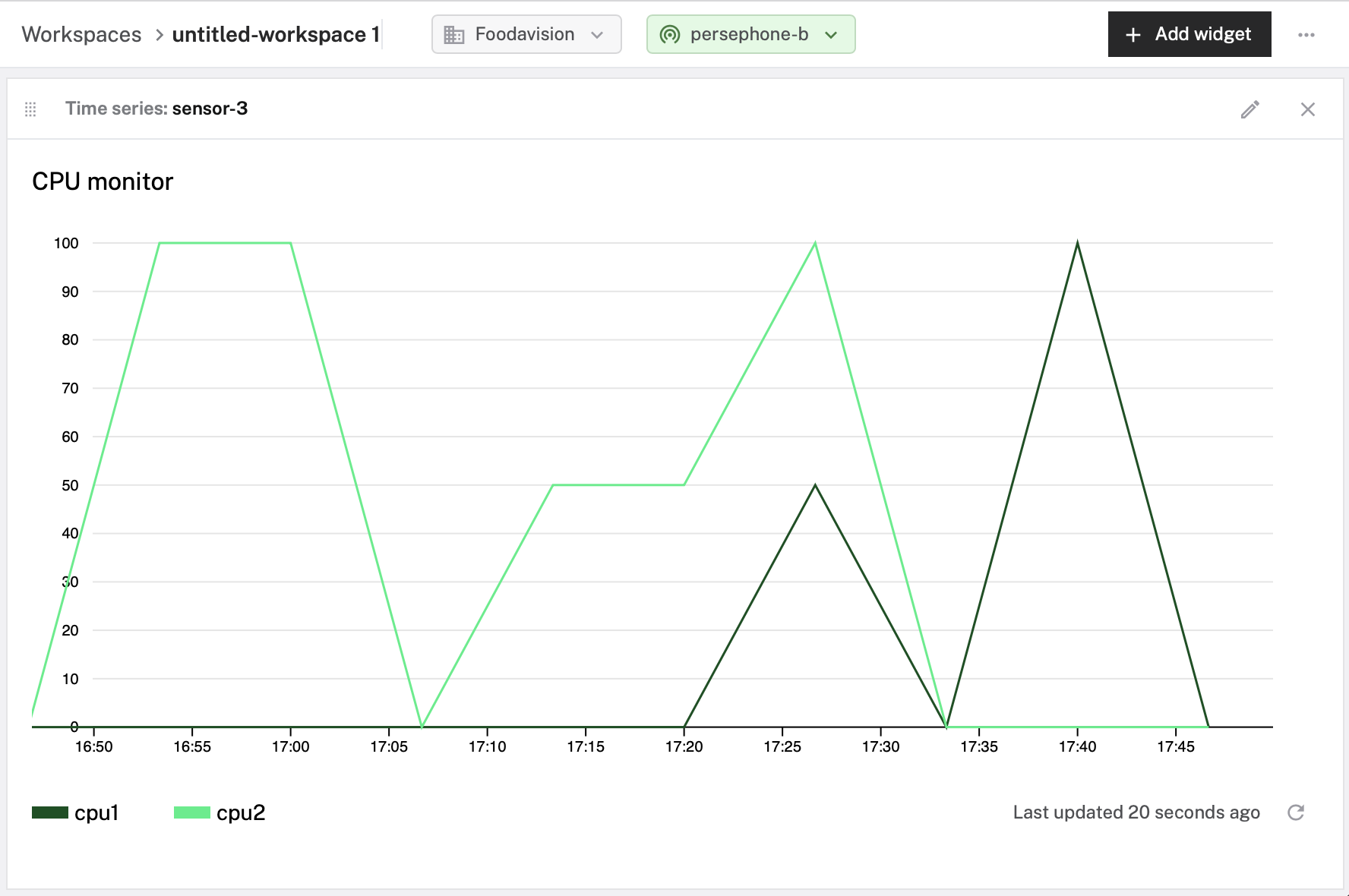
Task: Open the persephone-b dropdown
Action: click(x=750, y=34)
